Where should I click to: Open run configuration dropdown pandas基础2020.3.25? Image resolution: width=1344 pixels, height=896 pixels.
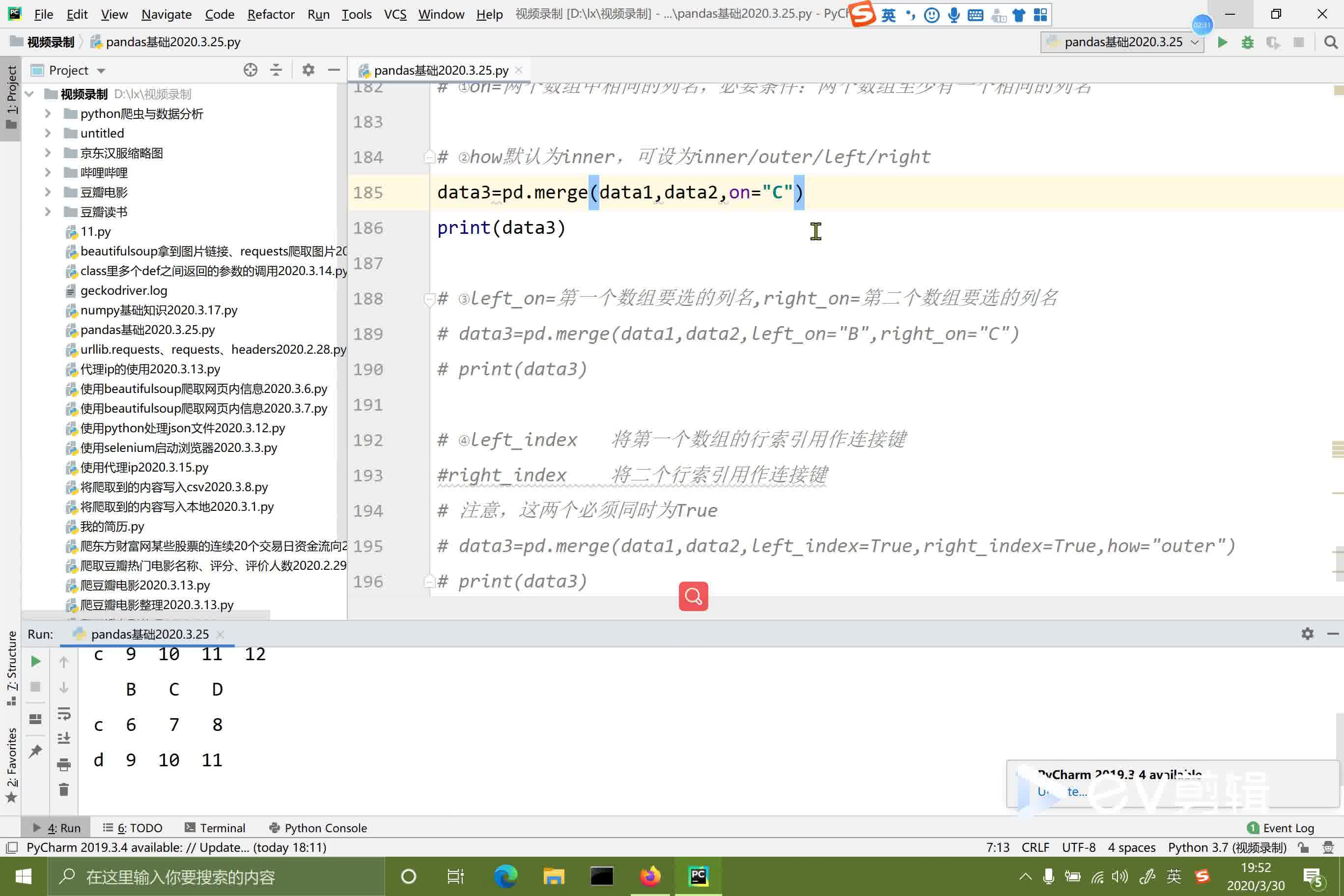pyautogui.click(x=1122, y=42)
